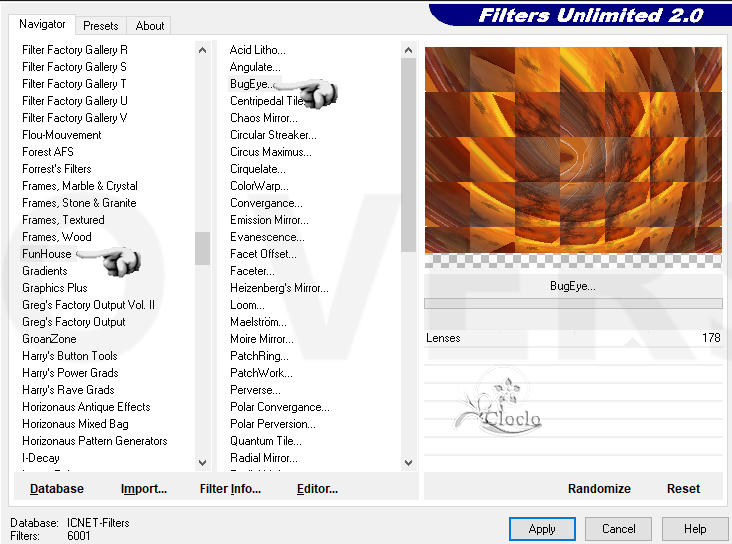Choose Circus Maximus... filter
Screen dimensions: 732x544
coord(271,152)
